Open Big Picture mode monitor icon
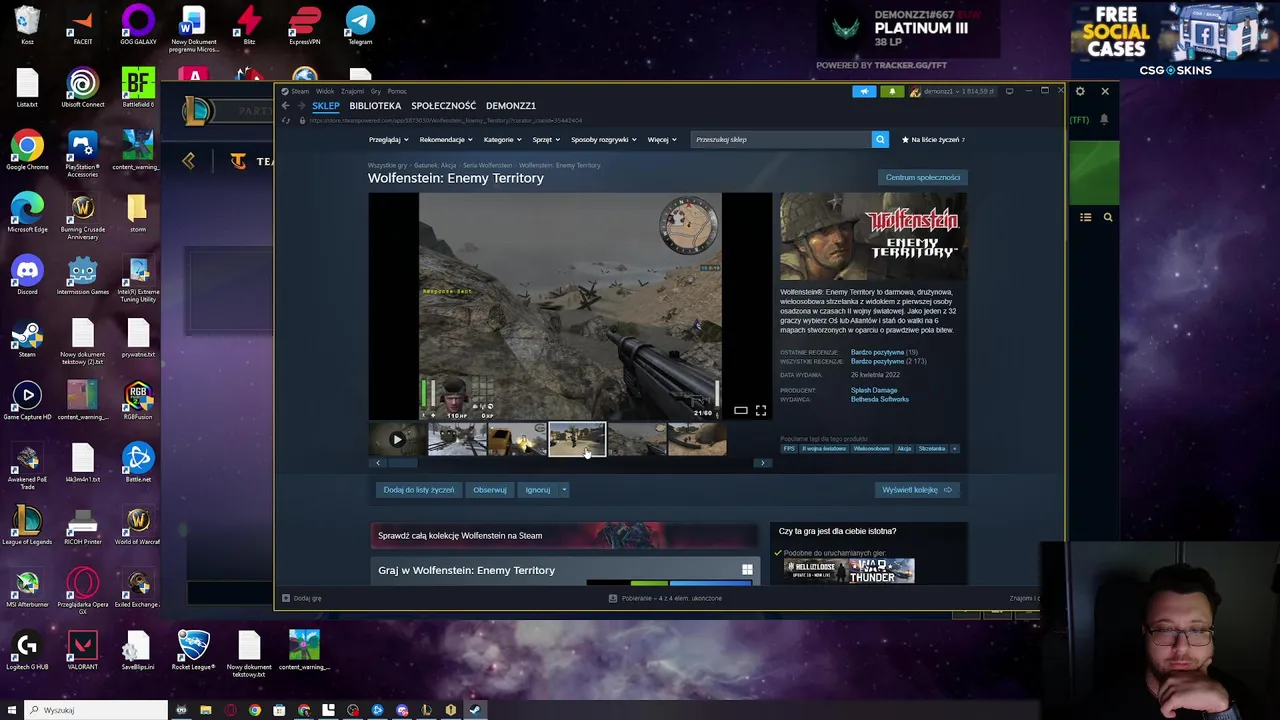 pos(1009,91)
